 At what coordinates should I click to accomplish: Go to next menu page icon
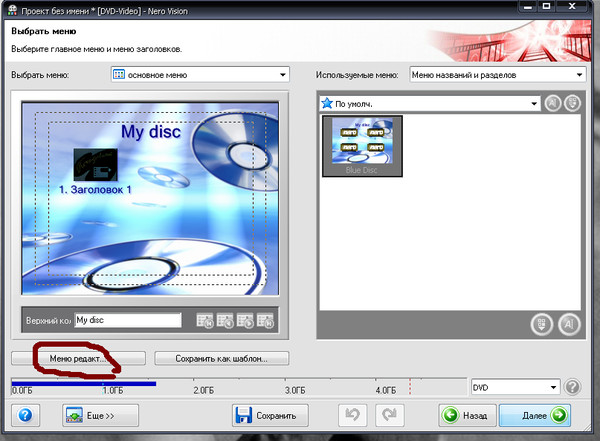coord(245,320)
